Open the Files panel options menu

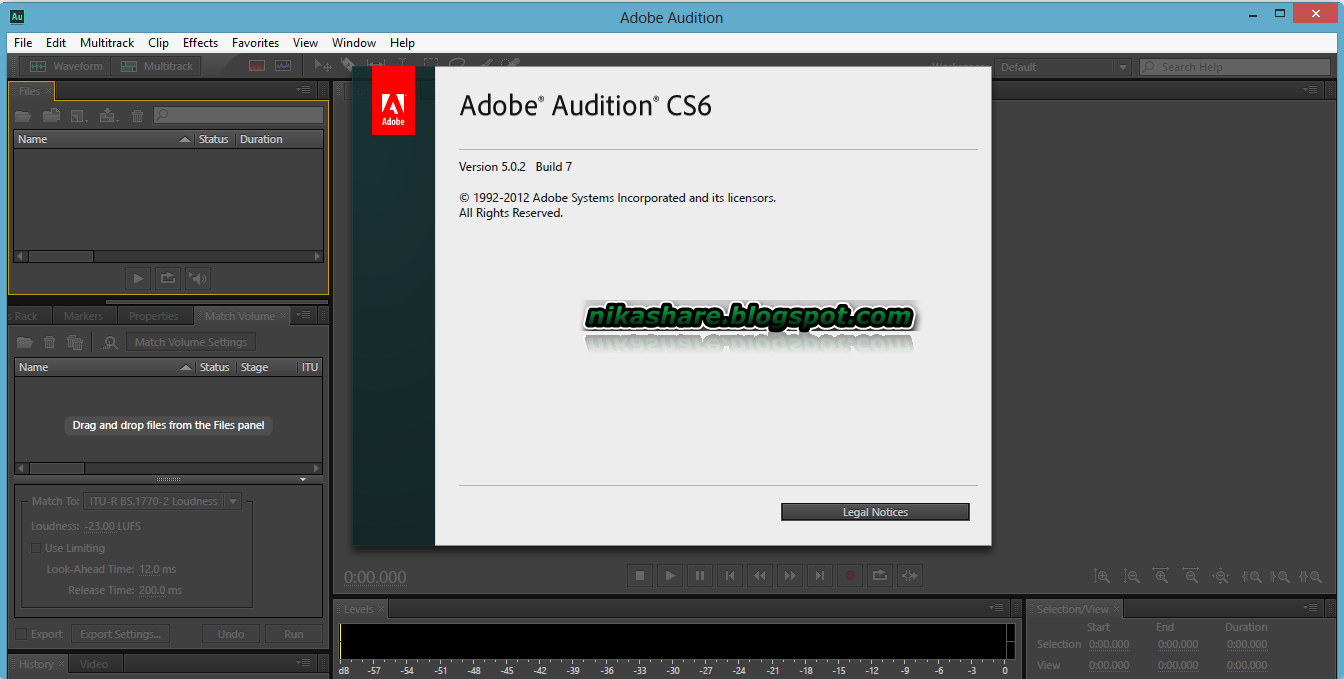point(304,90)
